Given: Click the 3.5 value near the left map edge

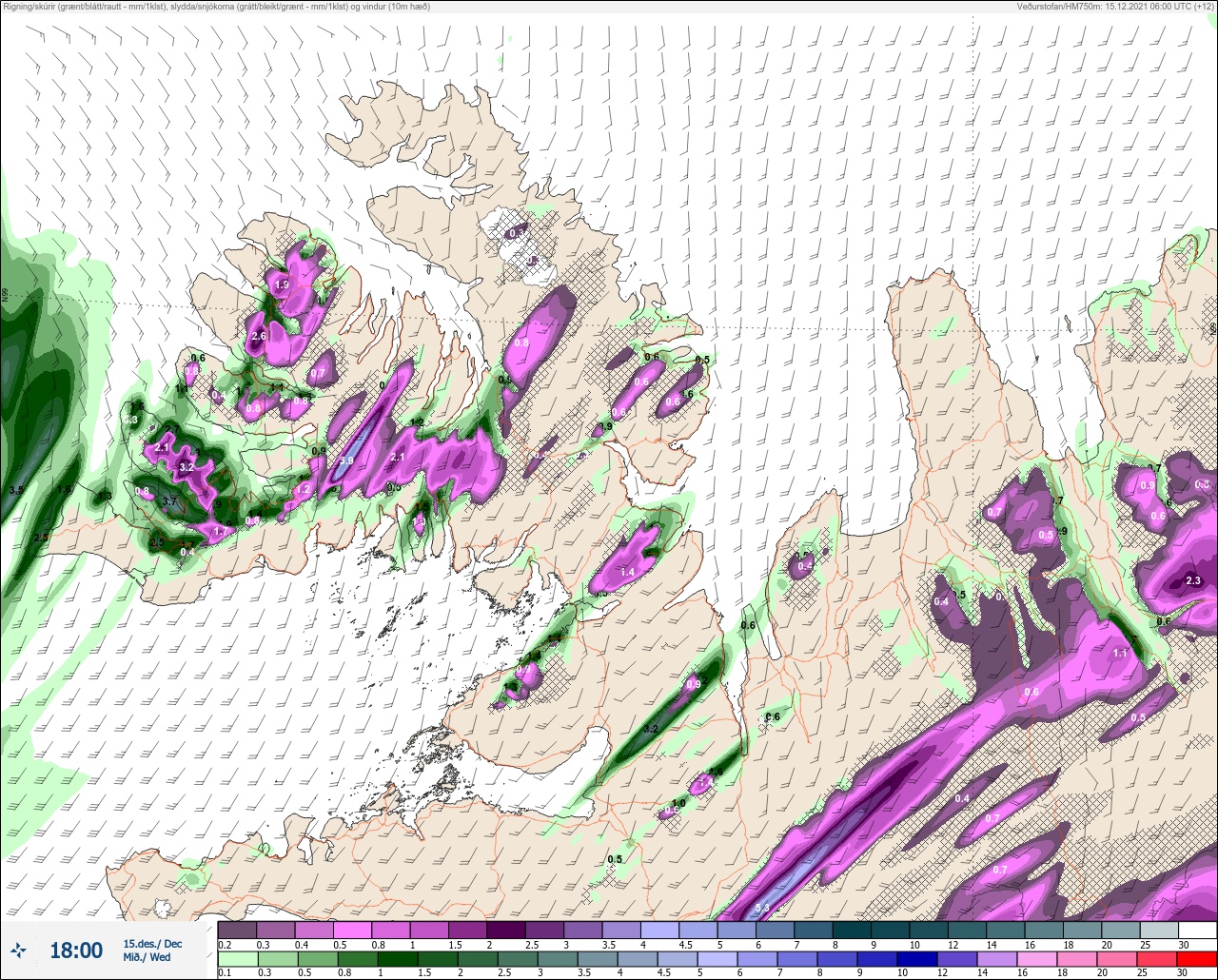Looking at the screenshot, I should coord(16,491).
